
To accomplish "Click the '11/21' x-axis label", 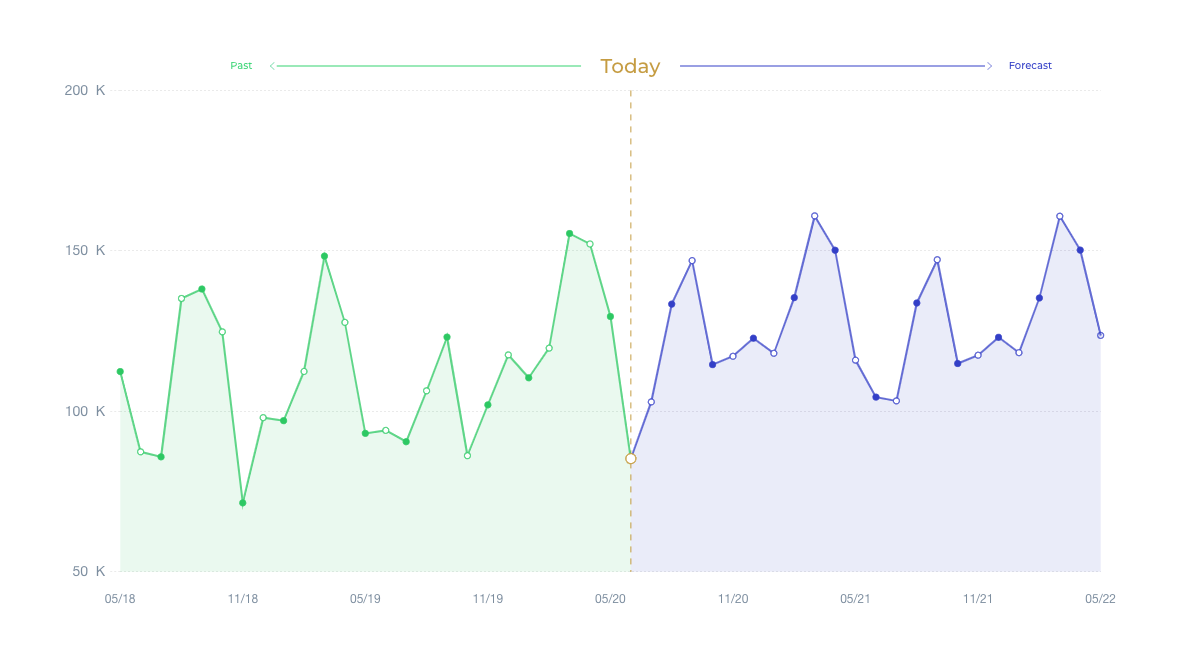I will click(977, 599).
